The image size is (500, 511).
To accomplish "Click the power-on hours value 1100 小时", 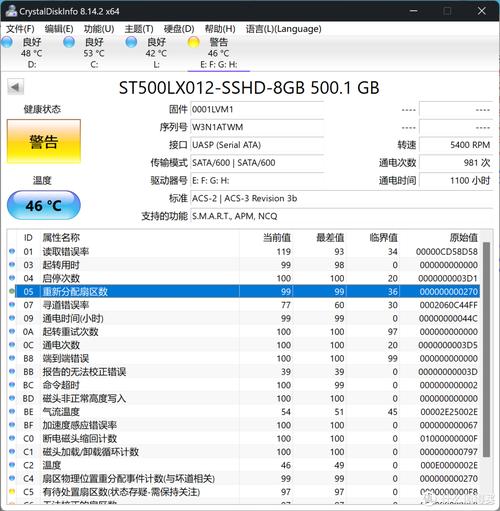I will click(x=456, y=180).
